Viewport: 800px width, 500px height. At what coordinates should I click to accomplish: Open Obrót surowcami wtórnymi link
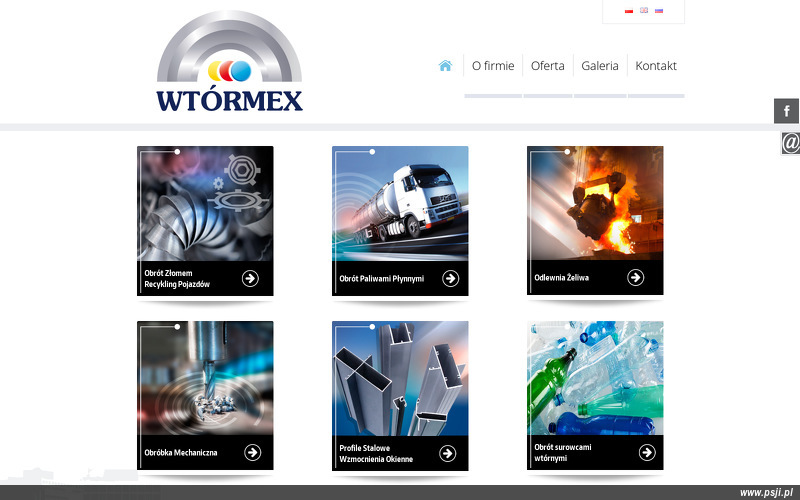coord(562,453)
